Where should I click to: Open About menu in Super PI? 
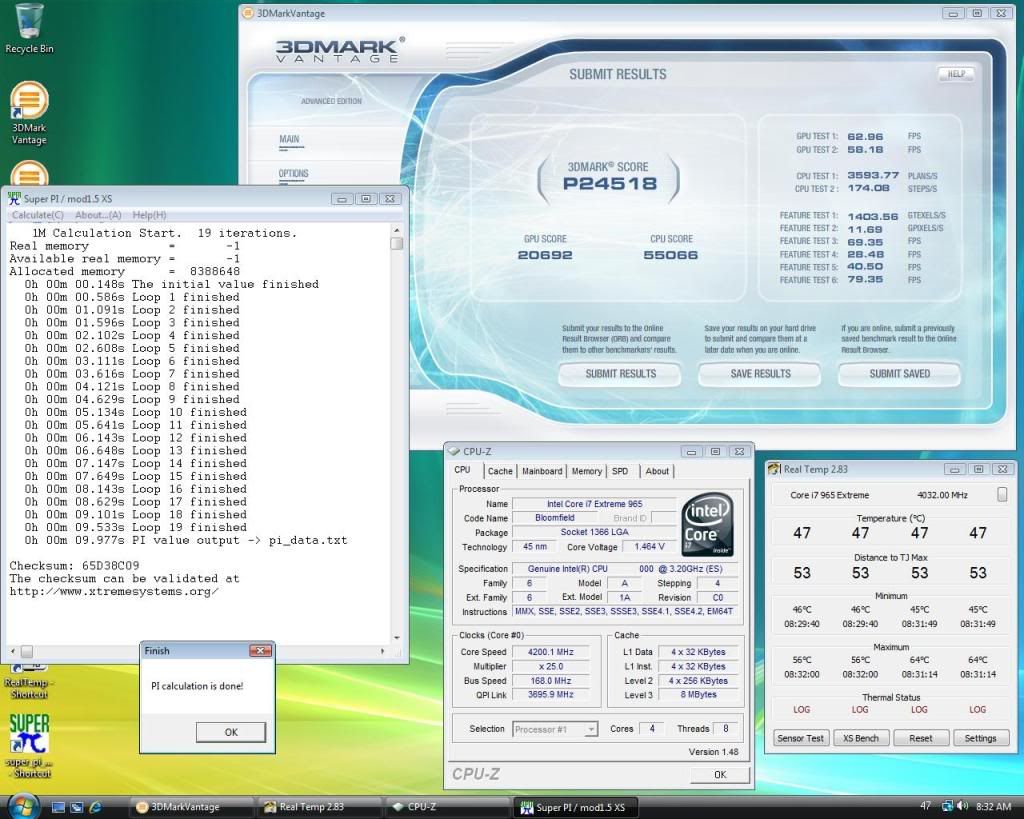point(98,215)
